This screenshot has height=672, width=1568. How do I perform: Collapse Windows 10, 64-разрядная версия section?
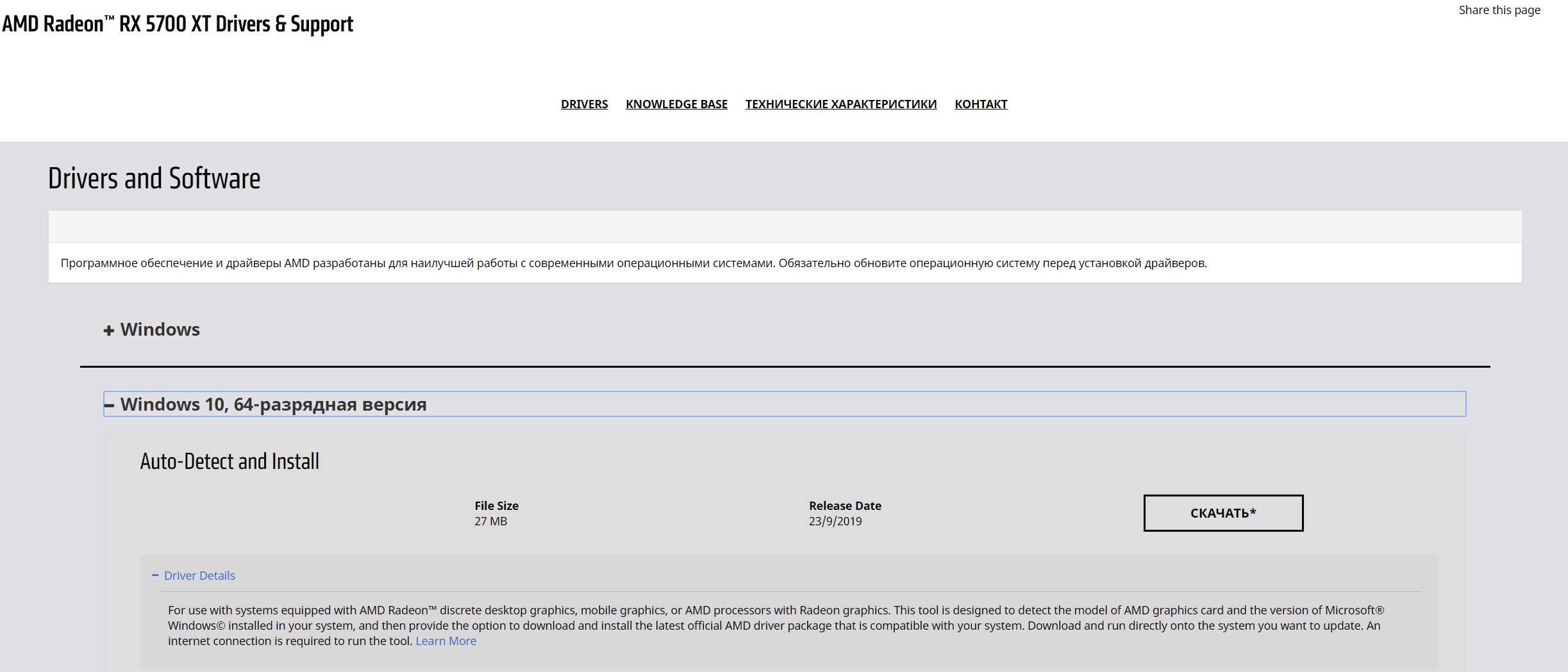coord(785,404)
